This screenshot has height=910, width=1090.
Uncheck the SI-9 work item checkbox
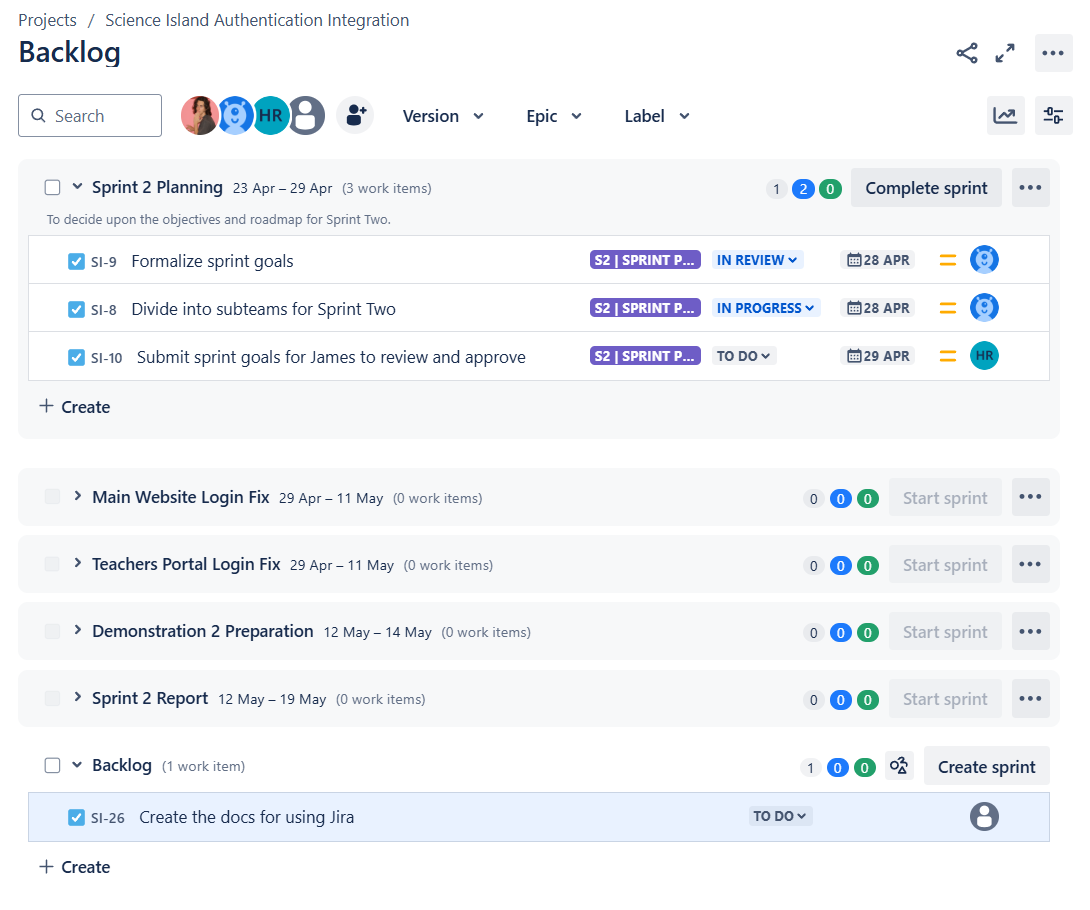76,260
